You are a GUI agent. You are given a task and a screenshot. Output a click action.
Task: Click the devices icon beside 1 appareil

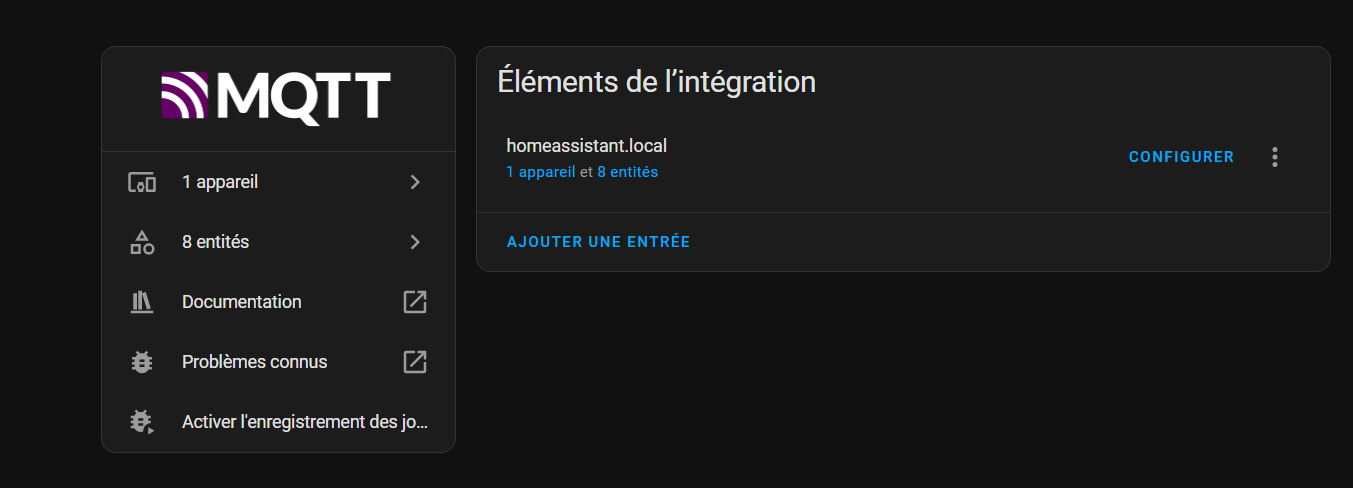(142, 182)
